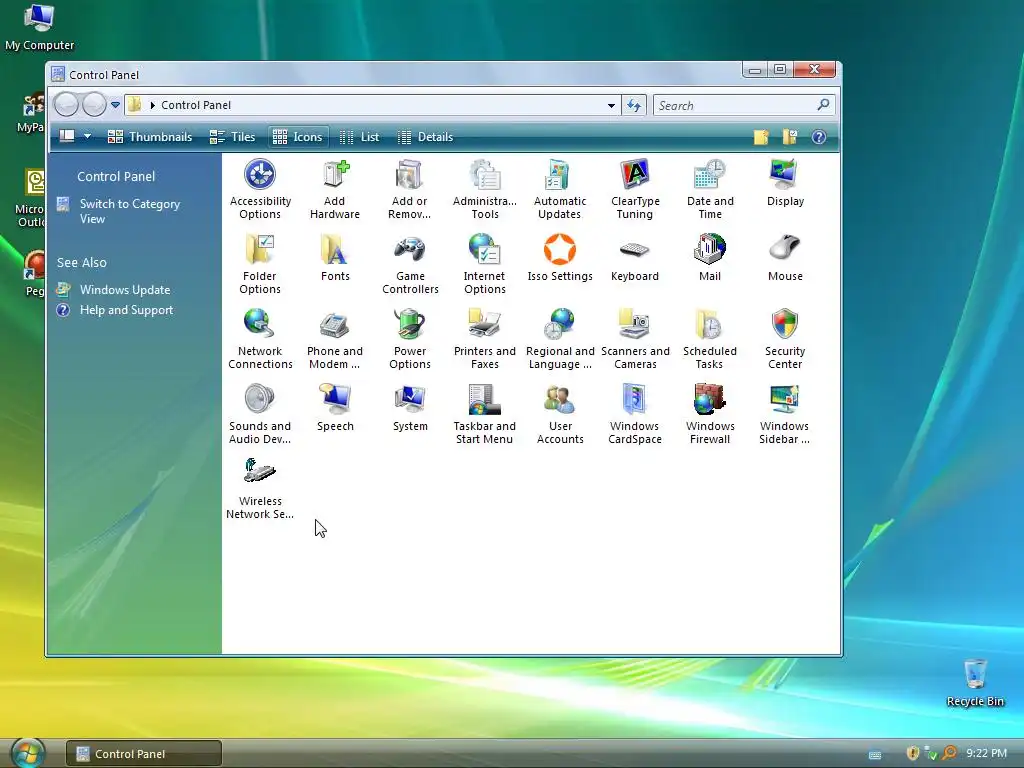
Task: Switch to Tiles view
Action: pos(232,136)
